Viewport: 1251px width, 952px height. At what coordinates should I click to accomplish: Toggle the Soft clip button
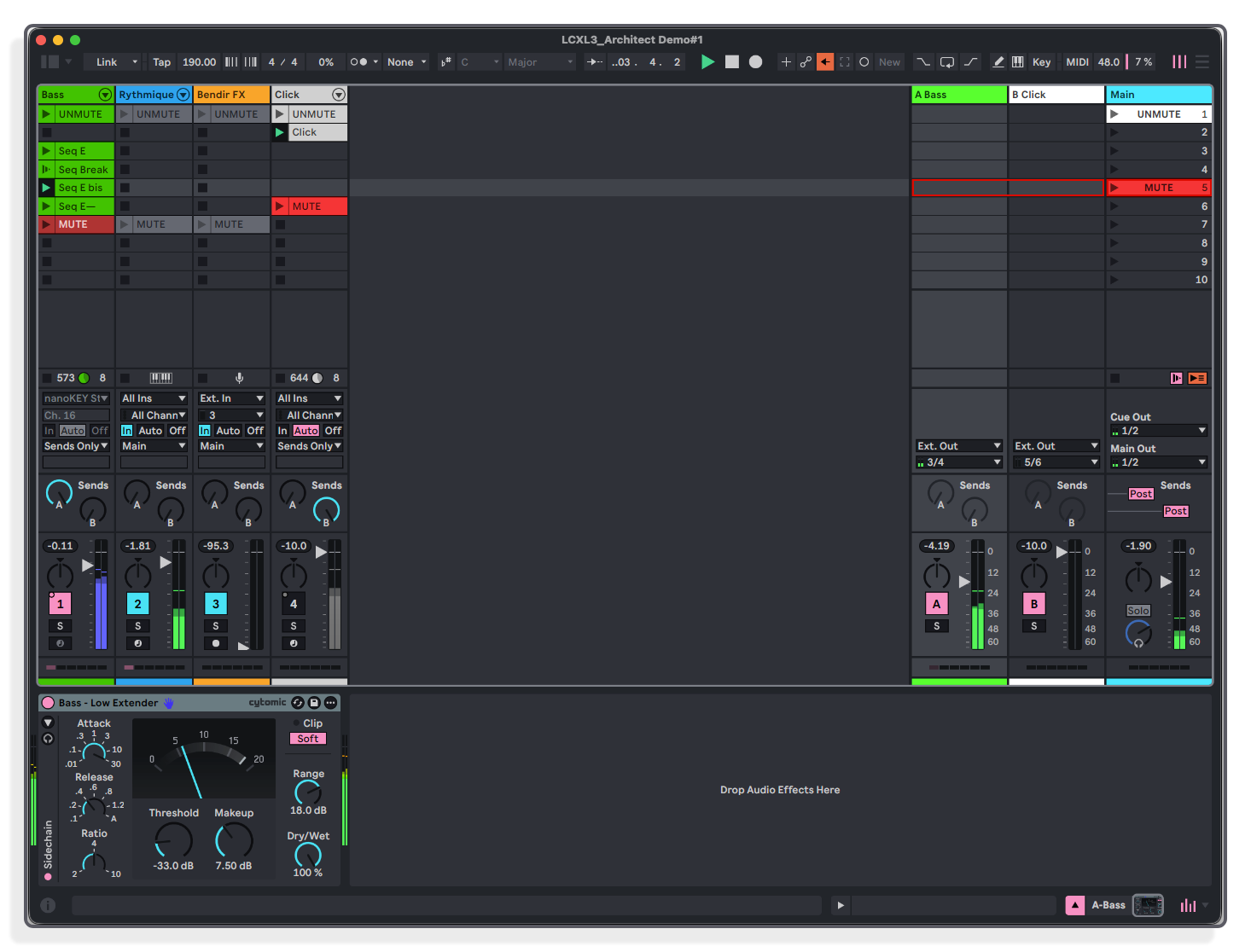308,739
